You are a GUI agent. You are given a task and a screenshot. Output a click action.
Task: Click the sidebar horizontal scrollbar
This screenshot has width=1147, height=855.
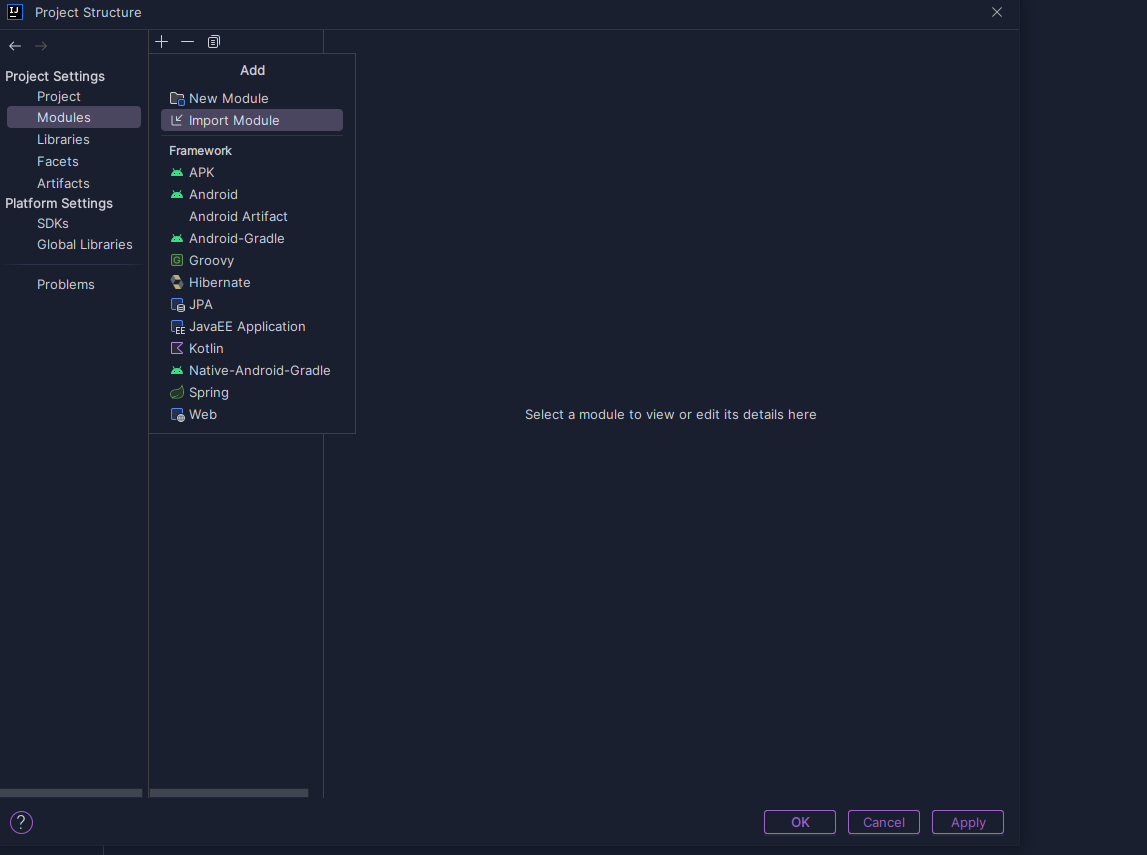coord(71,793)
